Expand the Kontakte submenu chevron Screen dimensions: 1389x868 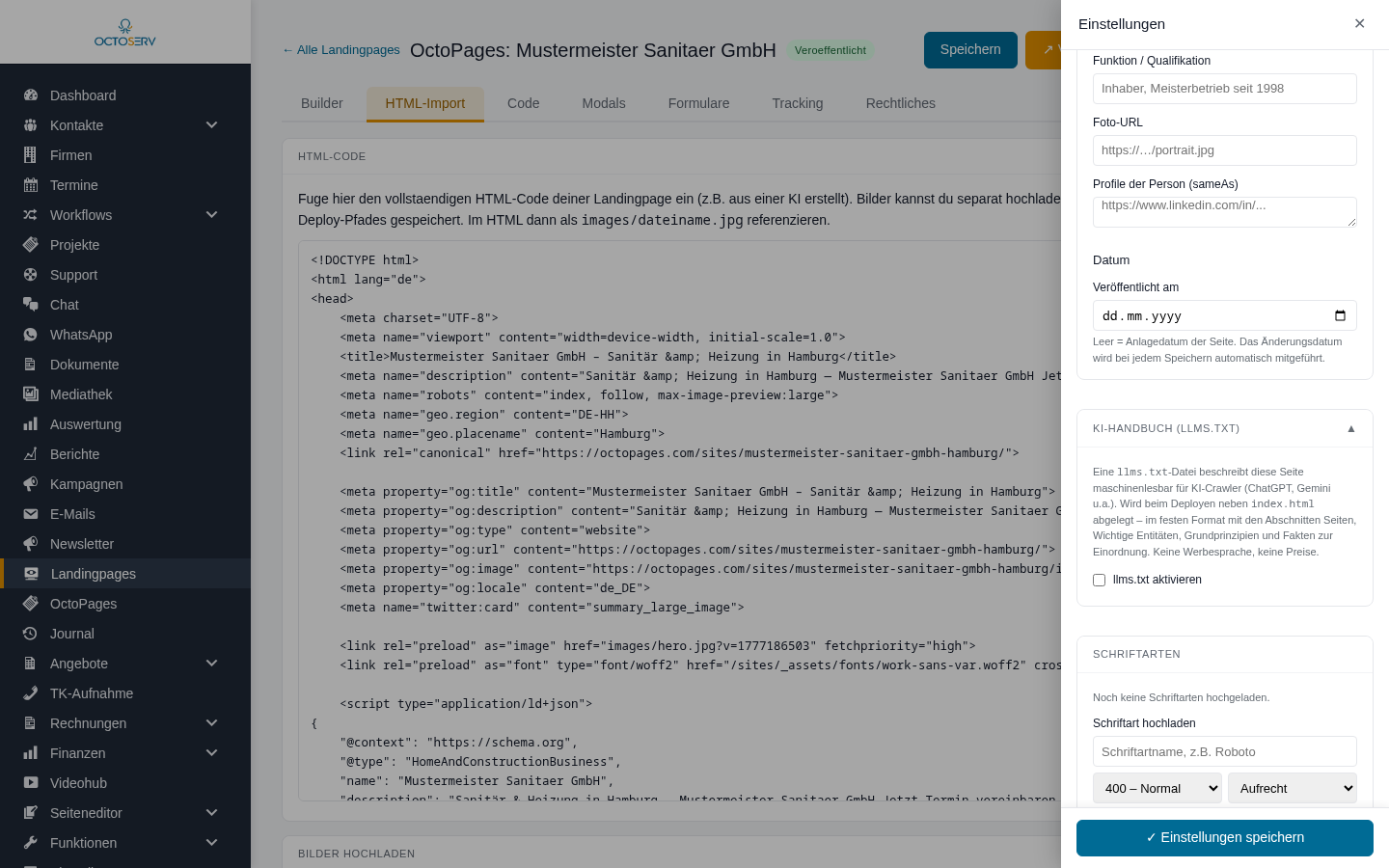coord(212,125)
